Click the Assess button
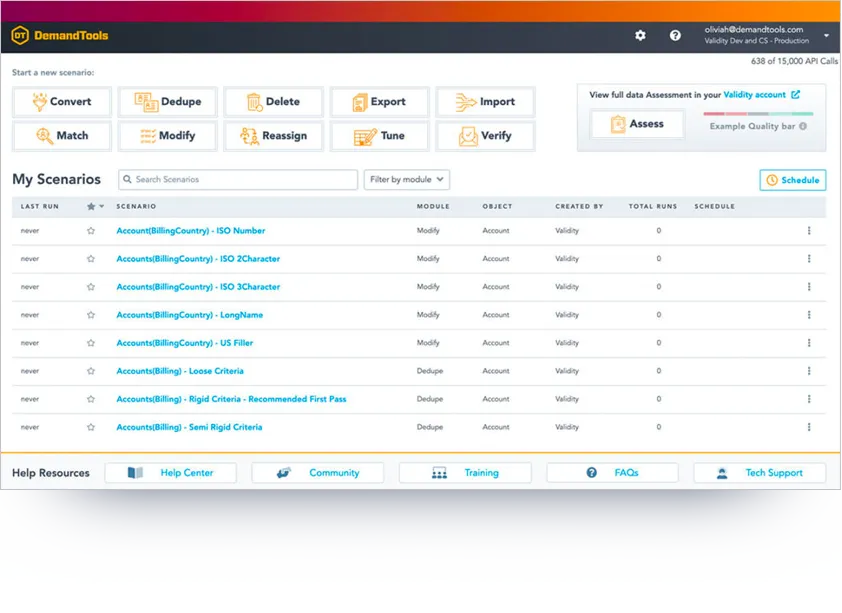The height and width of the screenshot is (613, 842). click(637, 124)
